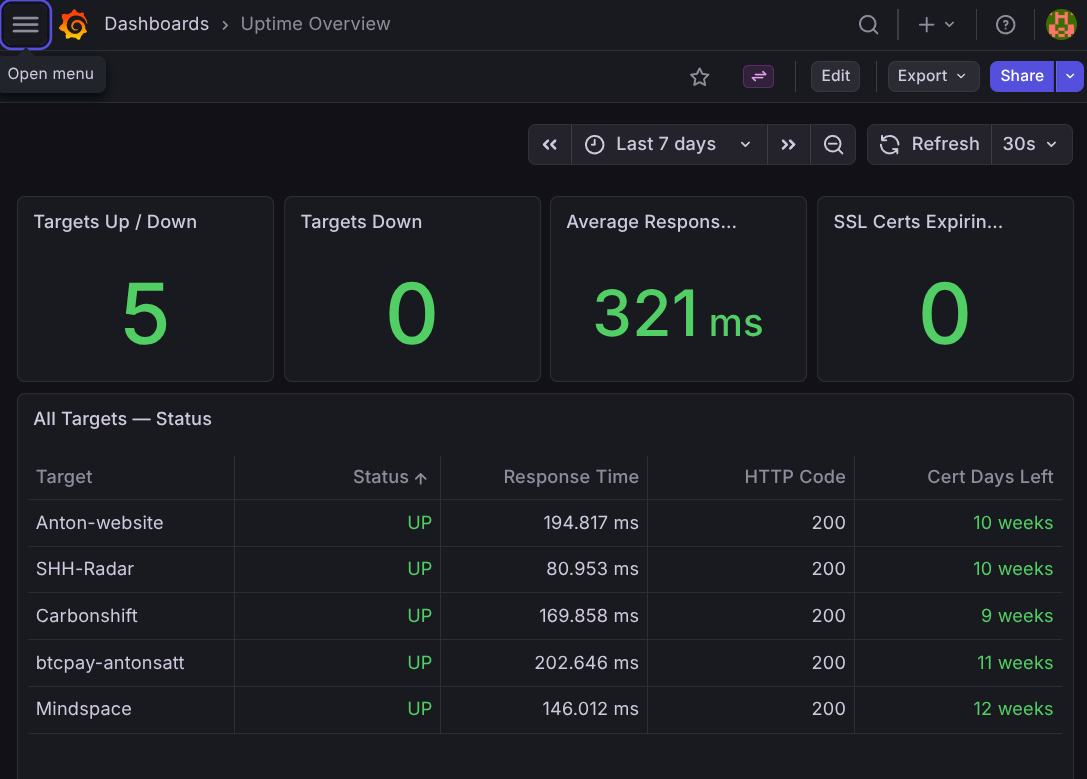Open the help question mark icon
This screenshot has height=779, width=1087.
[1006, 25]
